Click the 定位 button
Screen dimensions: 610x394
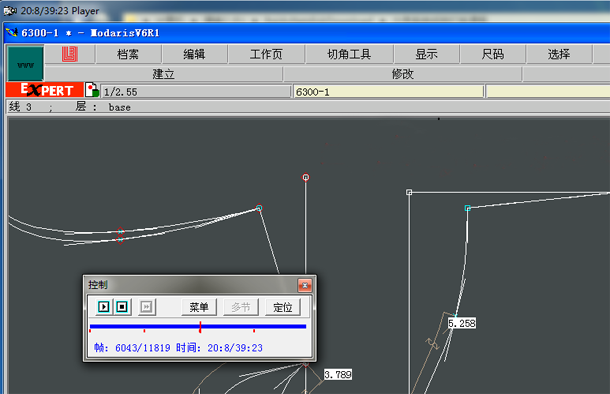[283, 307]
